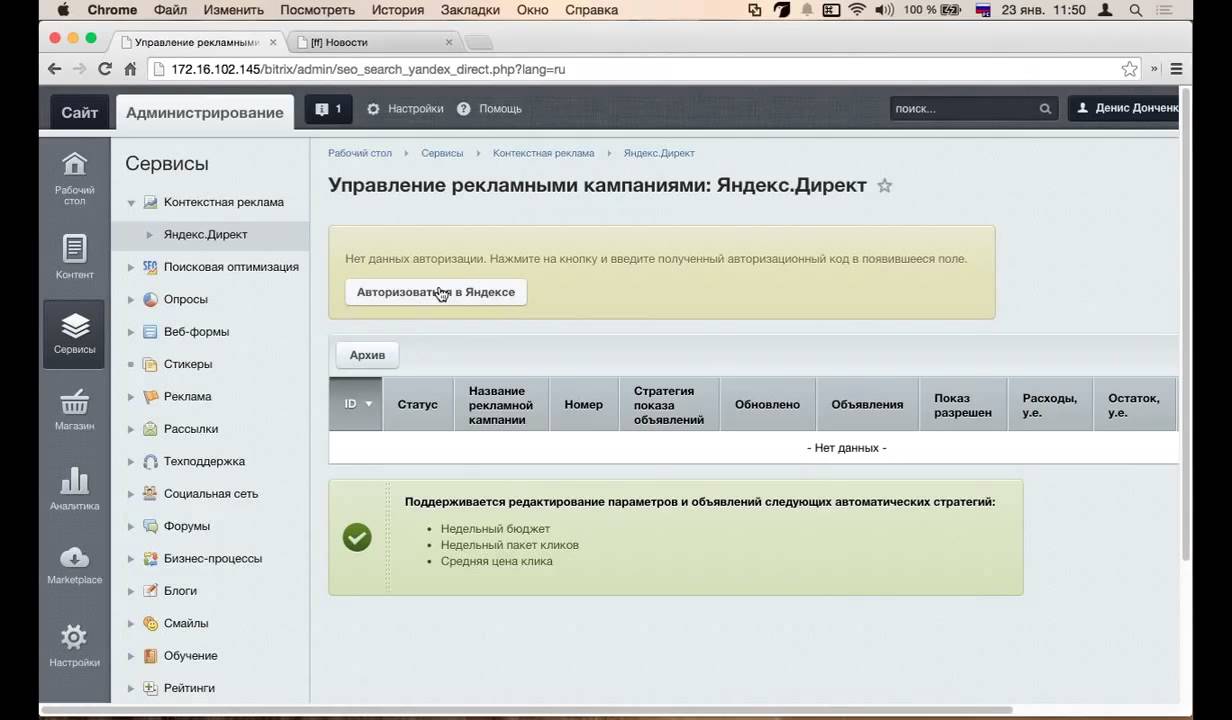1232x720 pixels.
Task: Click Яндекс.Директ breadcrumb link
Action: (x=658, y=153)
